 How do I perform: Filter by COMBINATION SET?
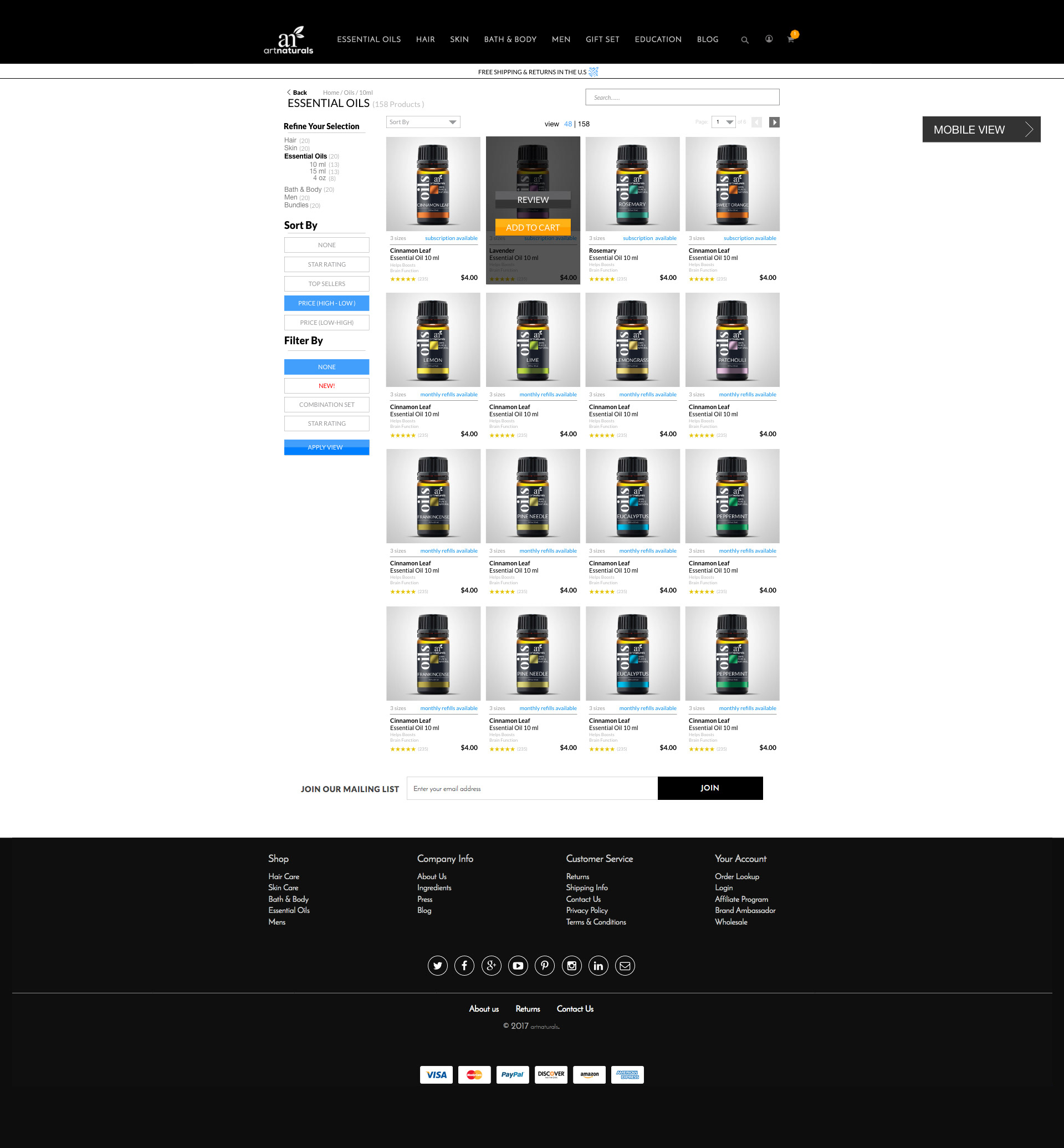click(326, 404)
